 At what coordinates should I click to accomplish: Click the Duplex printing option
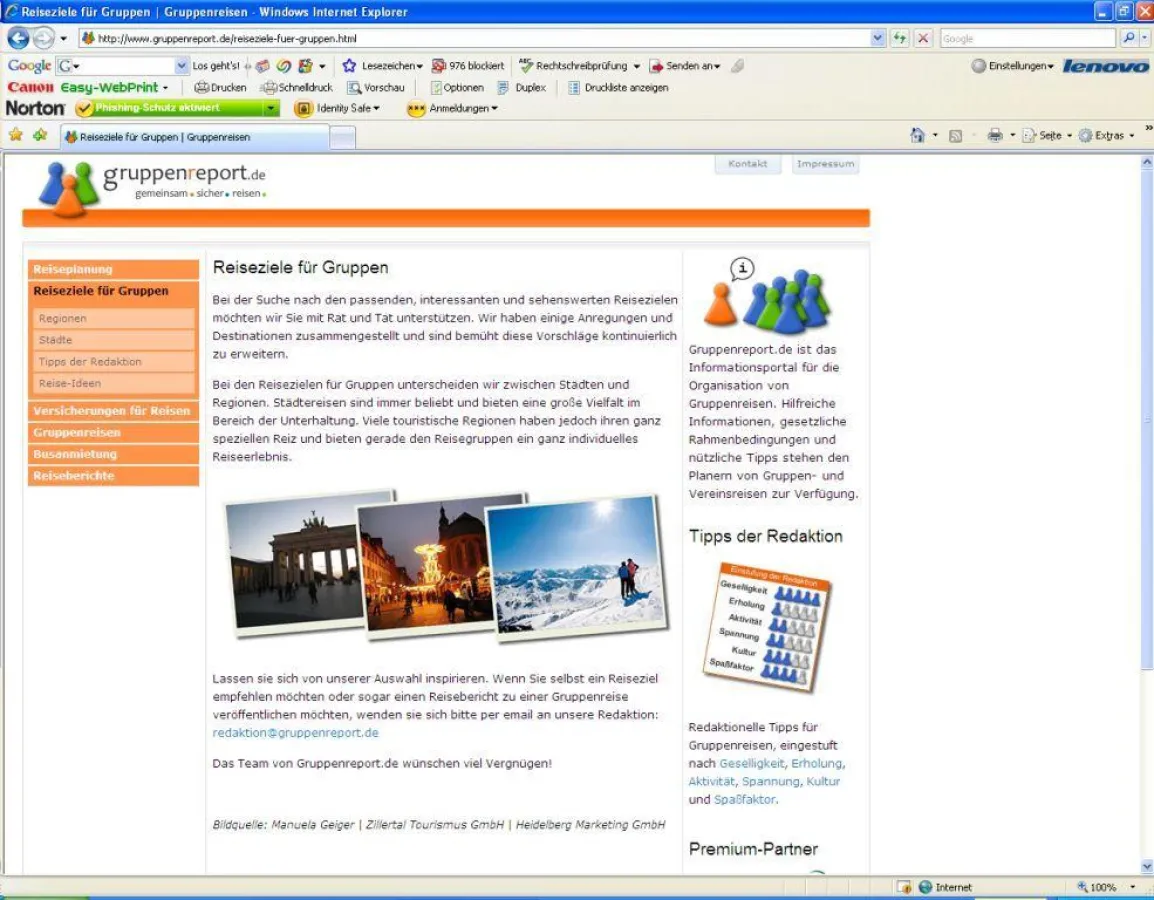point(522,88)
